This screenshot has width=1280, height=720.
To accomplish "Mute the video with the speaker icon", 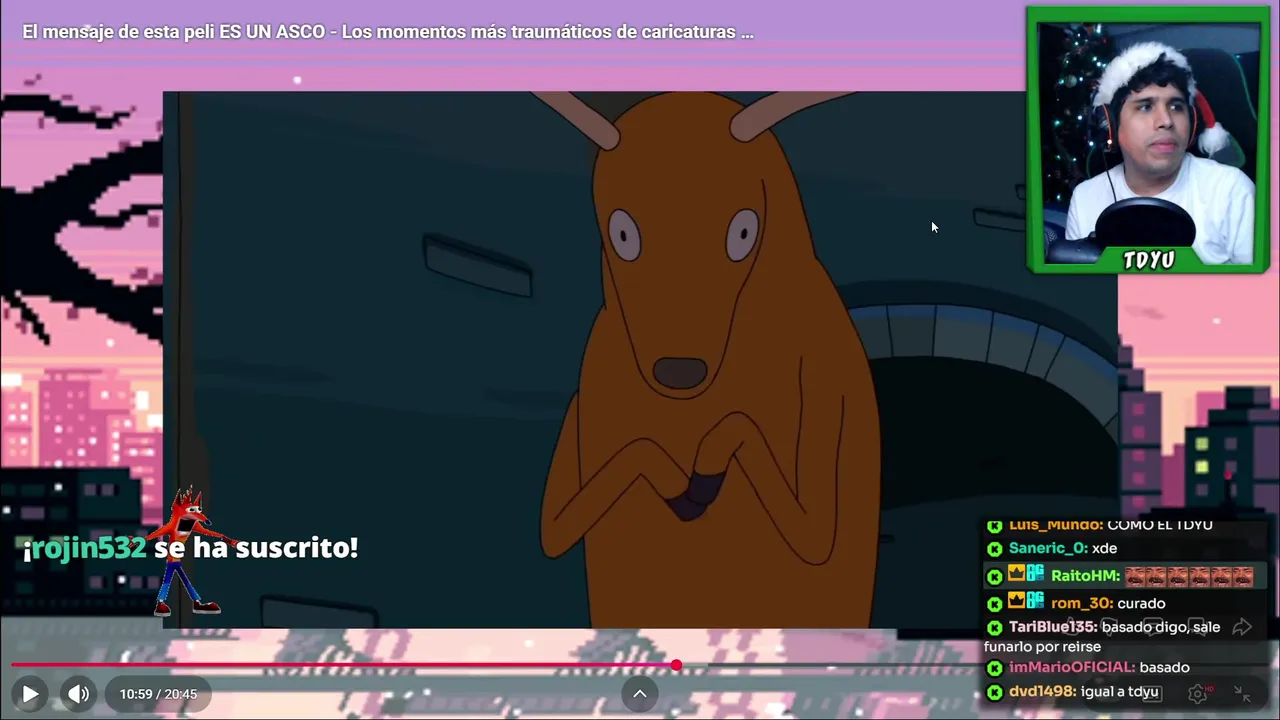I will (78, 693).
